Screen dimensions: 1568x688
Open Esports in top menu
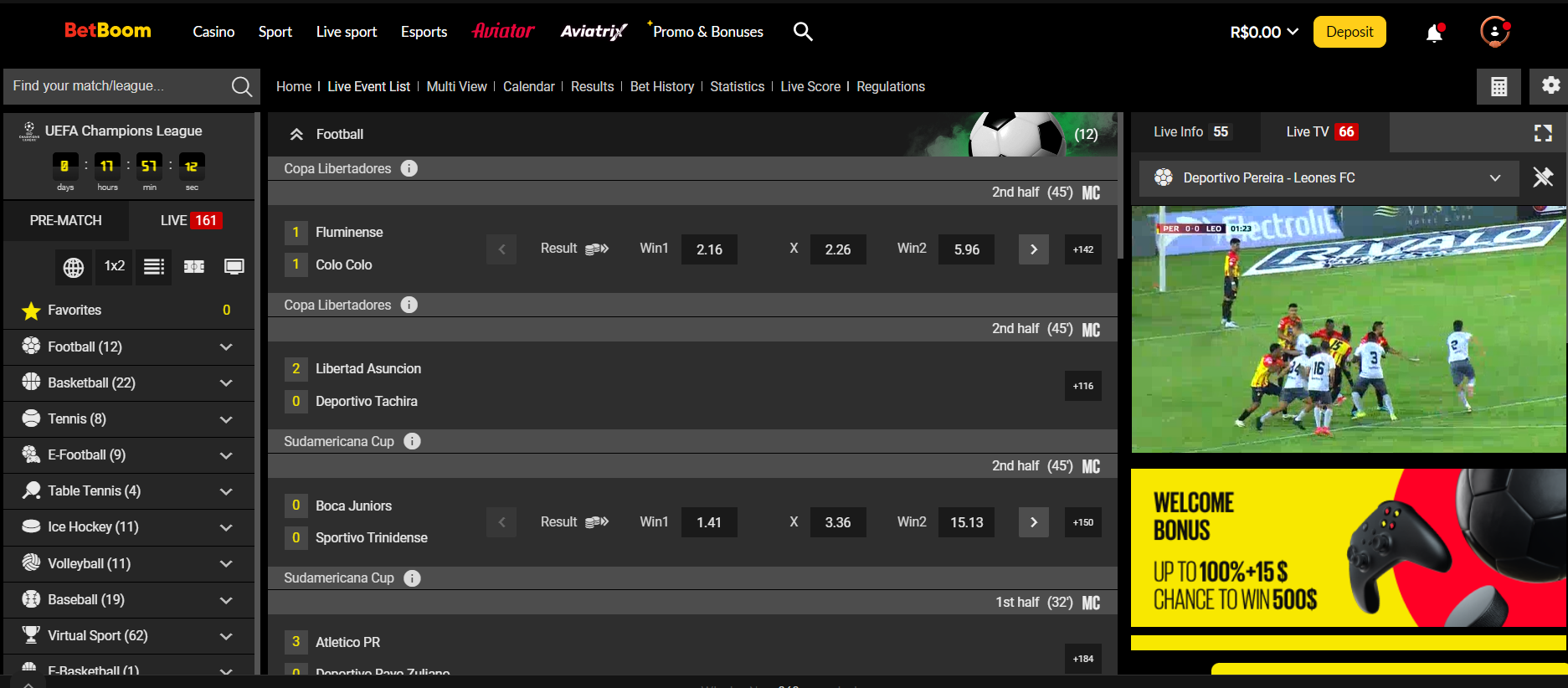click(424, 32)
